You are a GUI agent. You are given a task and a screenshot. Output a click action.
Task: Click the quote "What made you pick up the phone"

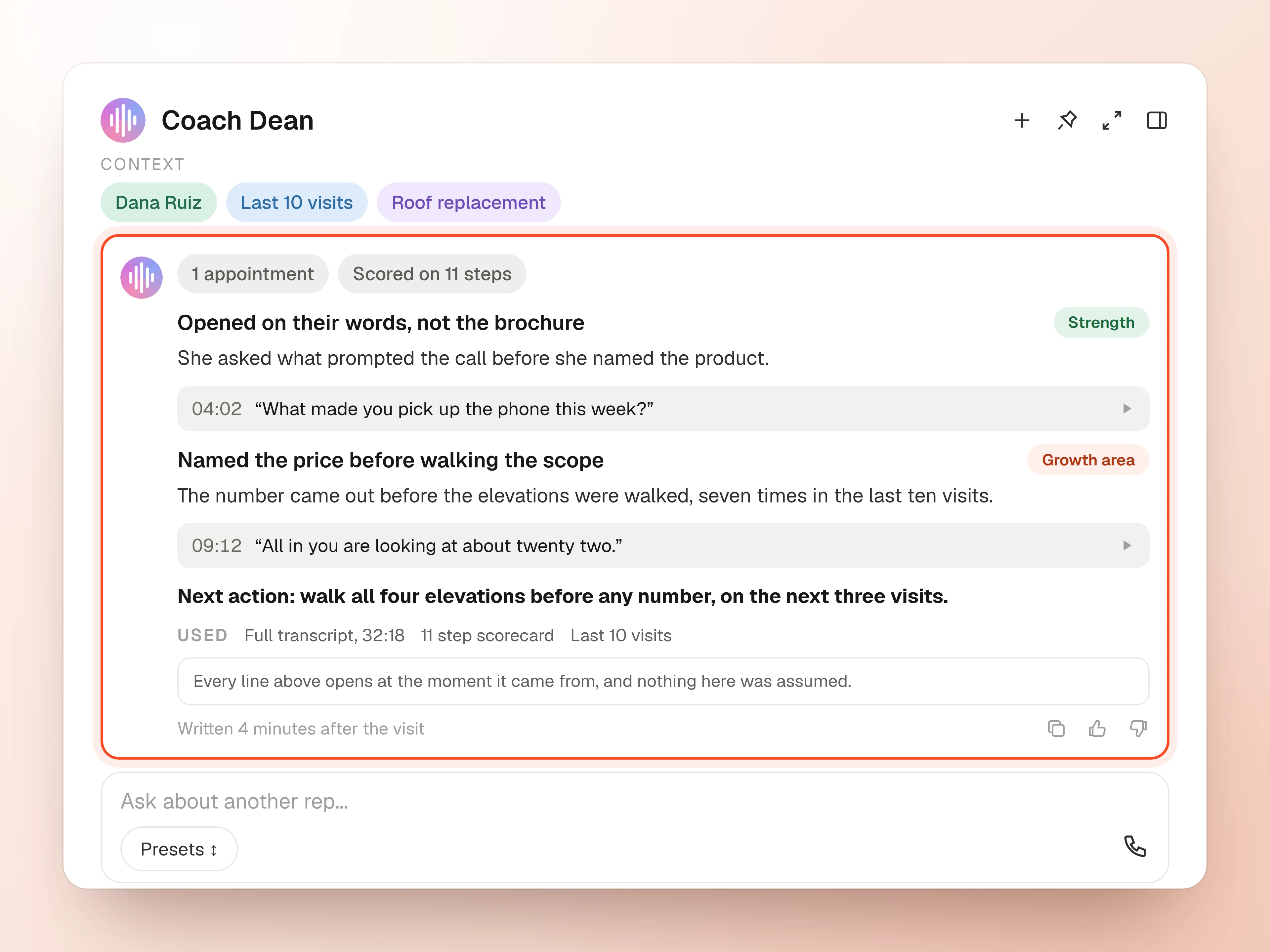click(x=454, y=409)
